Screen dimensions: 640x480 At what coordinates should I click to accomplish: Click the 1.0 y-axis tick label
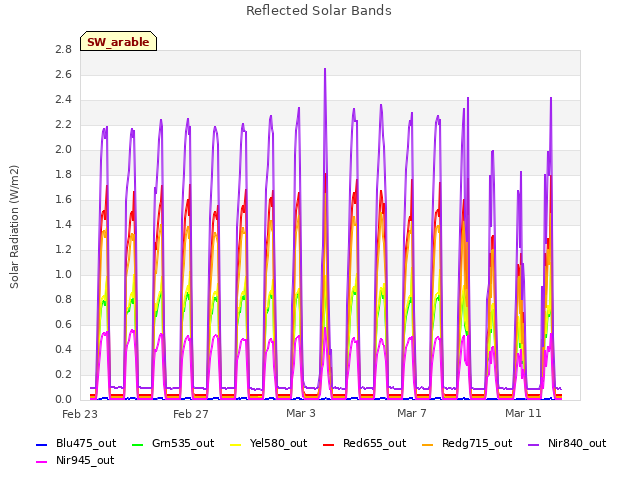pos(63,274)
